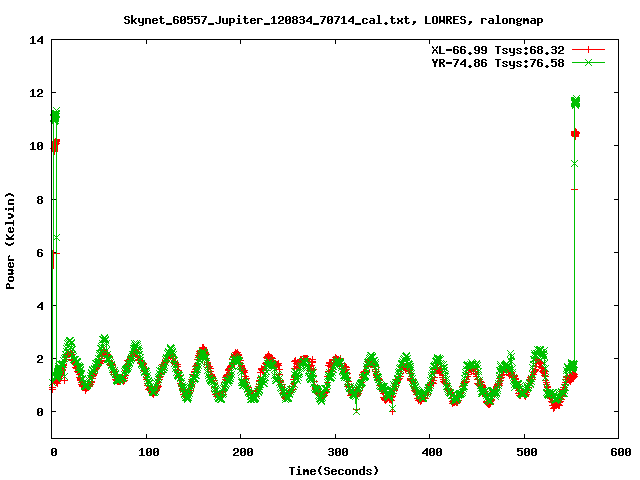Click the red data point at zero near 360 seconds
The height and width of the screenshot is (480, 640).
point(392,412)
